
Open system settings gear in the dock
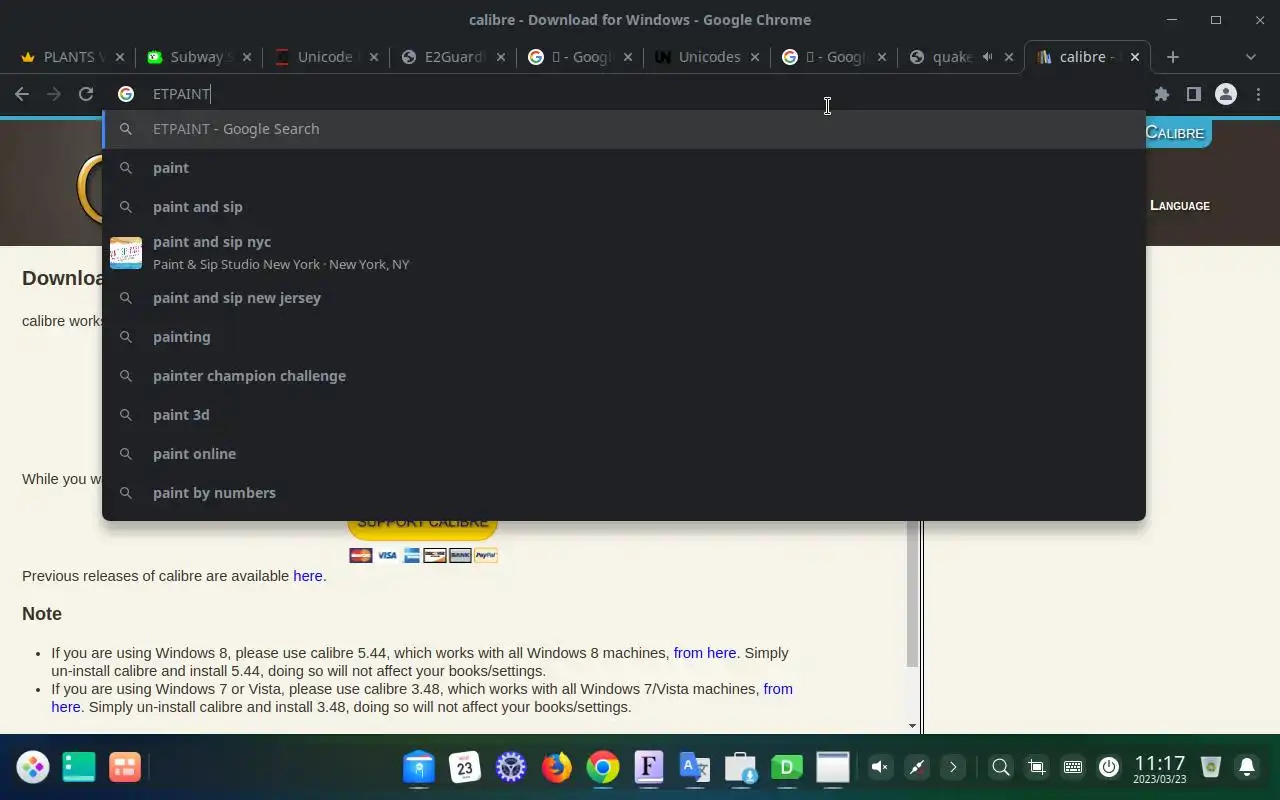coord(511,767)
